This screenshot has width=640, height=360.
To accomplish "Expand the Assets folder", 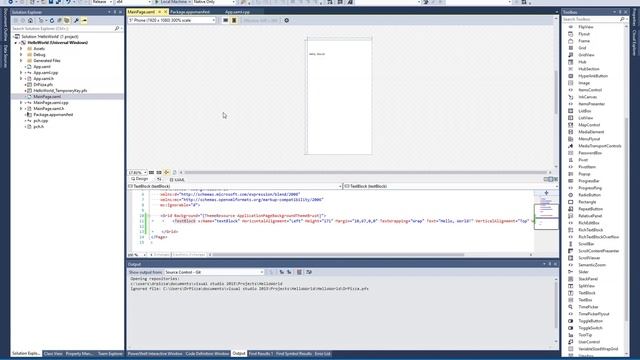I will point(21,49).
